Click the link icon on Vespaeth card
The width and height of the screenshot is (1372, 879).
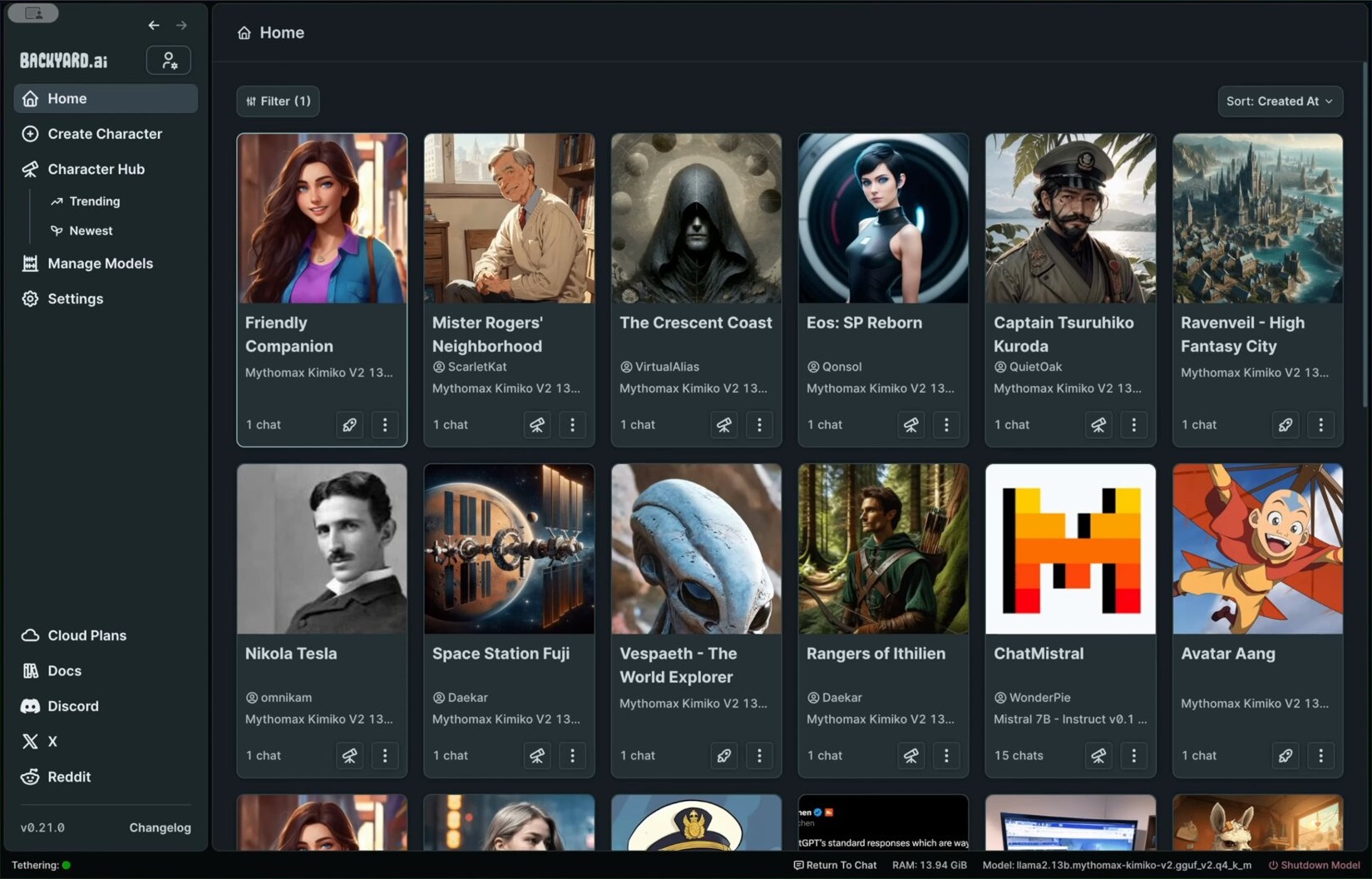pos(724,756)
